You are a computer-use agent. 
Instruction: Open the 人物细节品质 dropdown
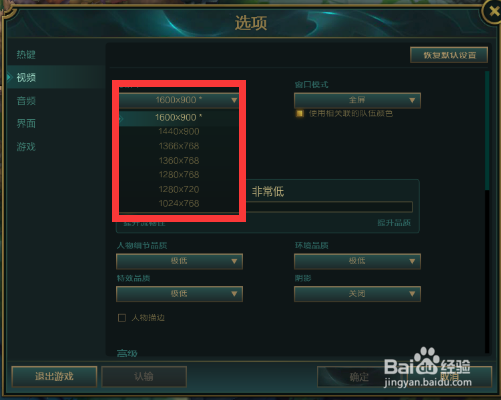[179, 261]
